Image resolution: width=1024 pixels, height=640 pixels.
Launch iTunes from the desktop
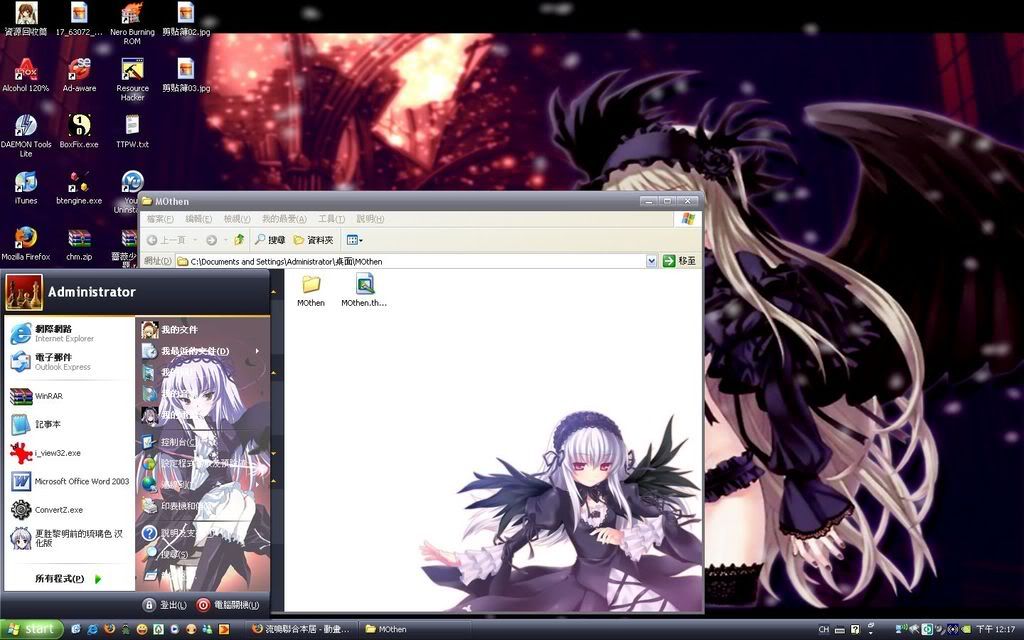(x=25, y=187)
